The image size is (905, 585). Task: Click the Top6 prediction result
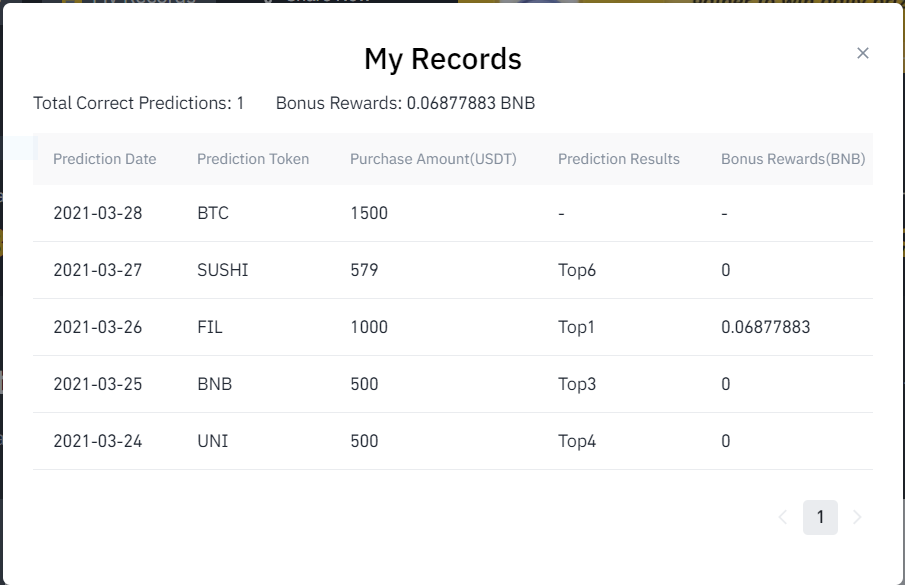pos(577,270)
